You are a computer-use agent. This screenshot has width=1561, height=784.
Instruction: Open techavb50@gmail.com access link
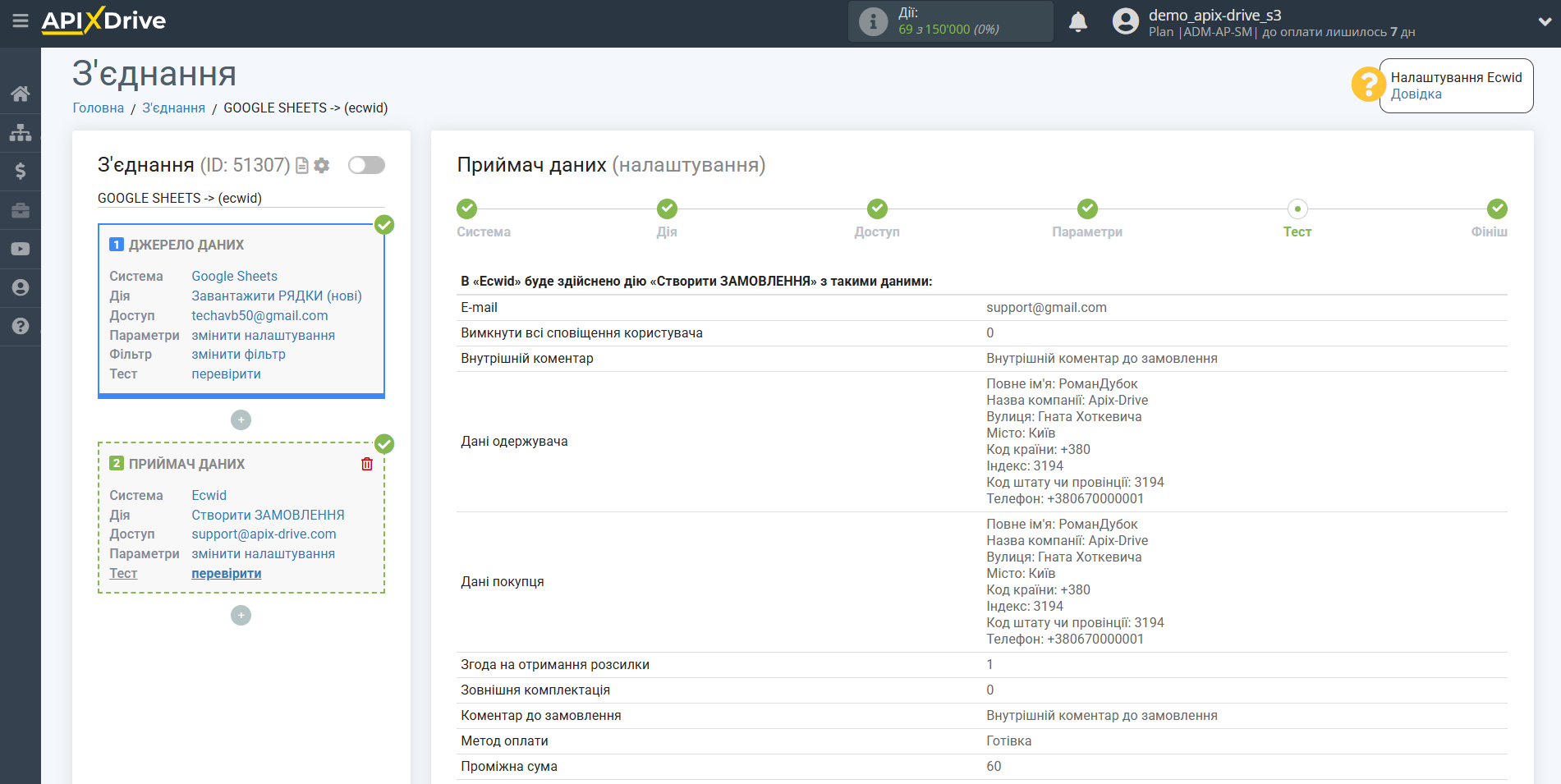(259, 316)
